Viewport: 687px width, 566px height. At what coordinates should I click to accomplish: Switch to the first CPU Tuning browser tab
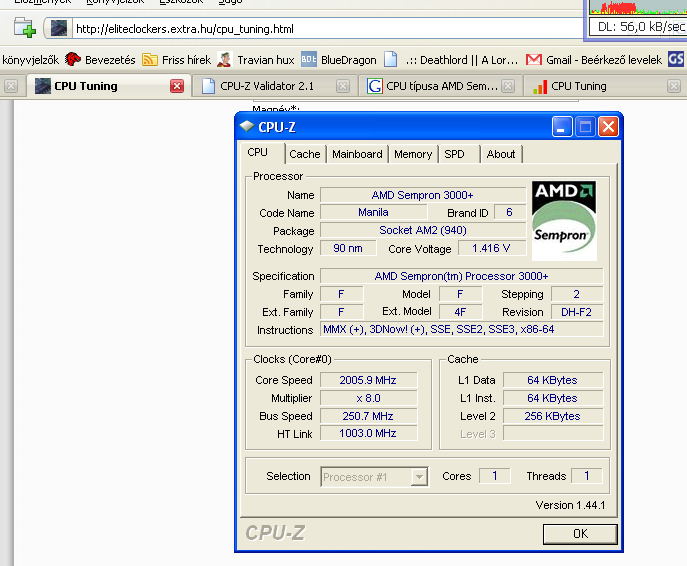click(x=109, y=86)
